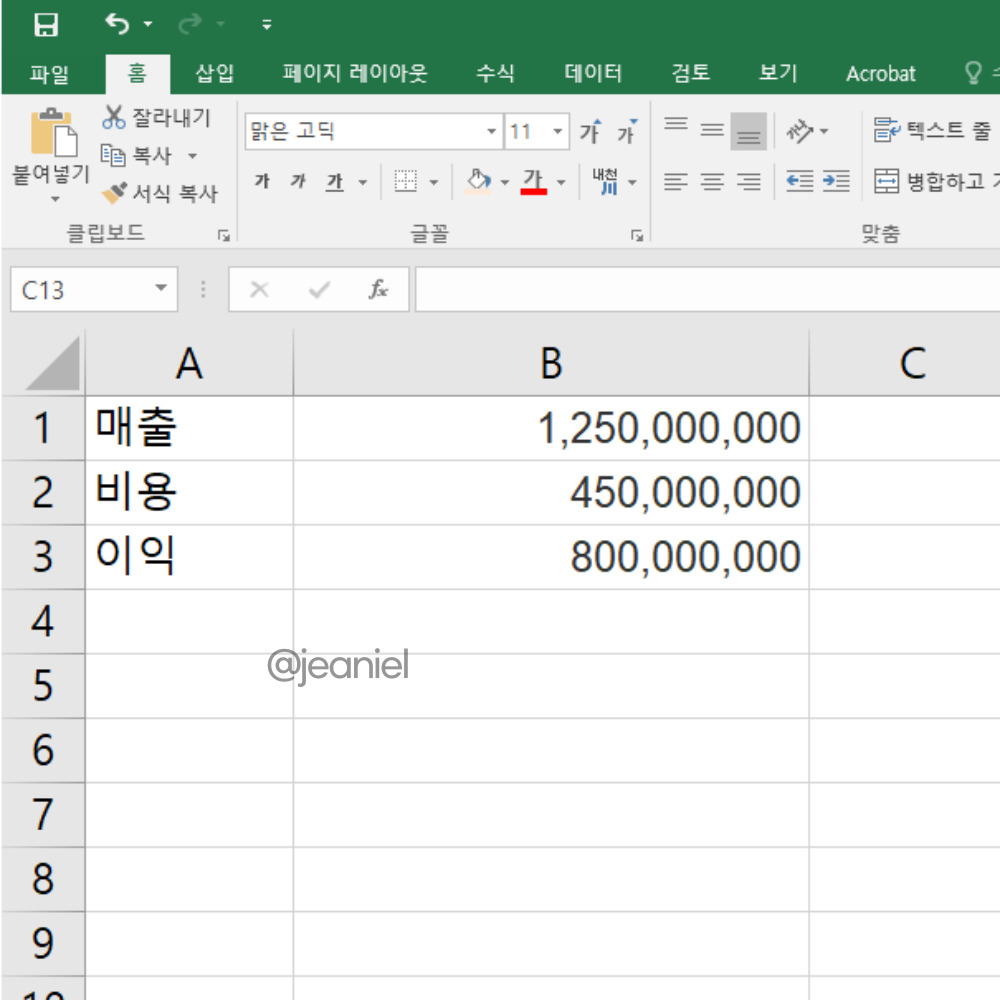Switch to the 삽입 ribbon tab

point(216,73)
